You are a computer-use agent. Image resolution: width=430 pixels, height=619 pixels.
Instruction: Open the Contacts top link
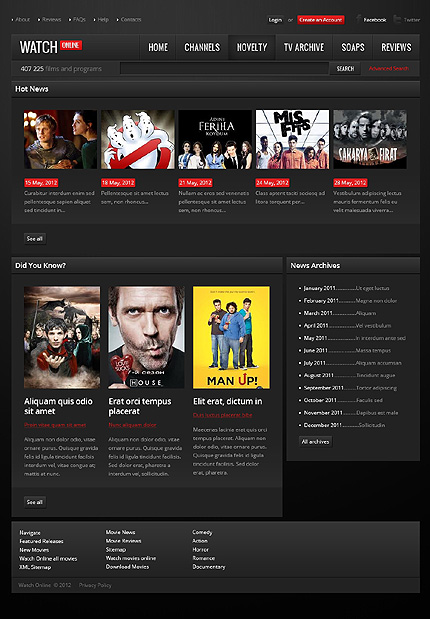[x=131, y=19]
